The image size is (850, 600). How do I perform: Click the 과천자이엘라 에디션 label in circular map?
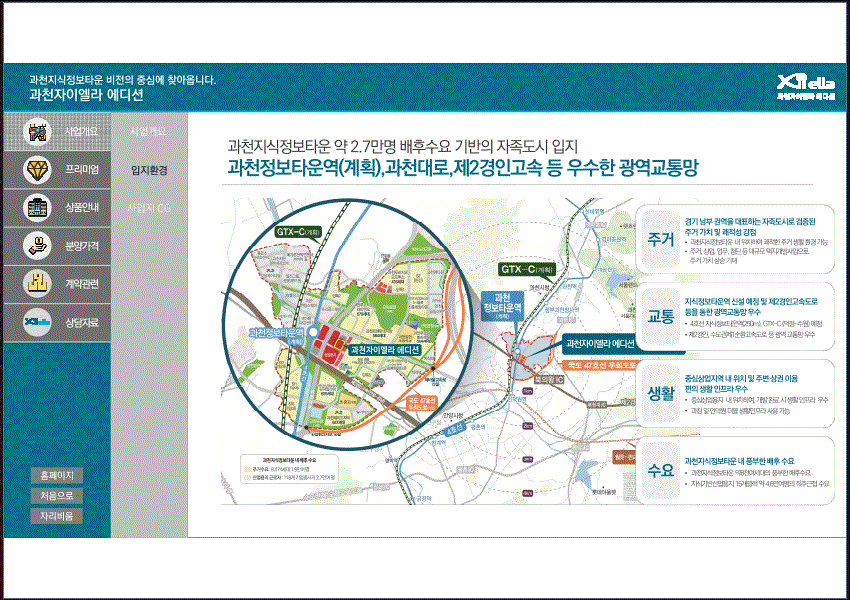tap(385, 350)
